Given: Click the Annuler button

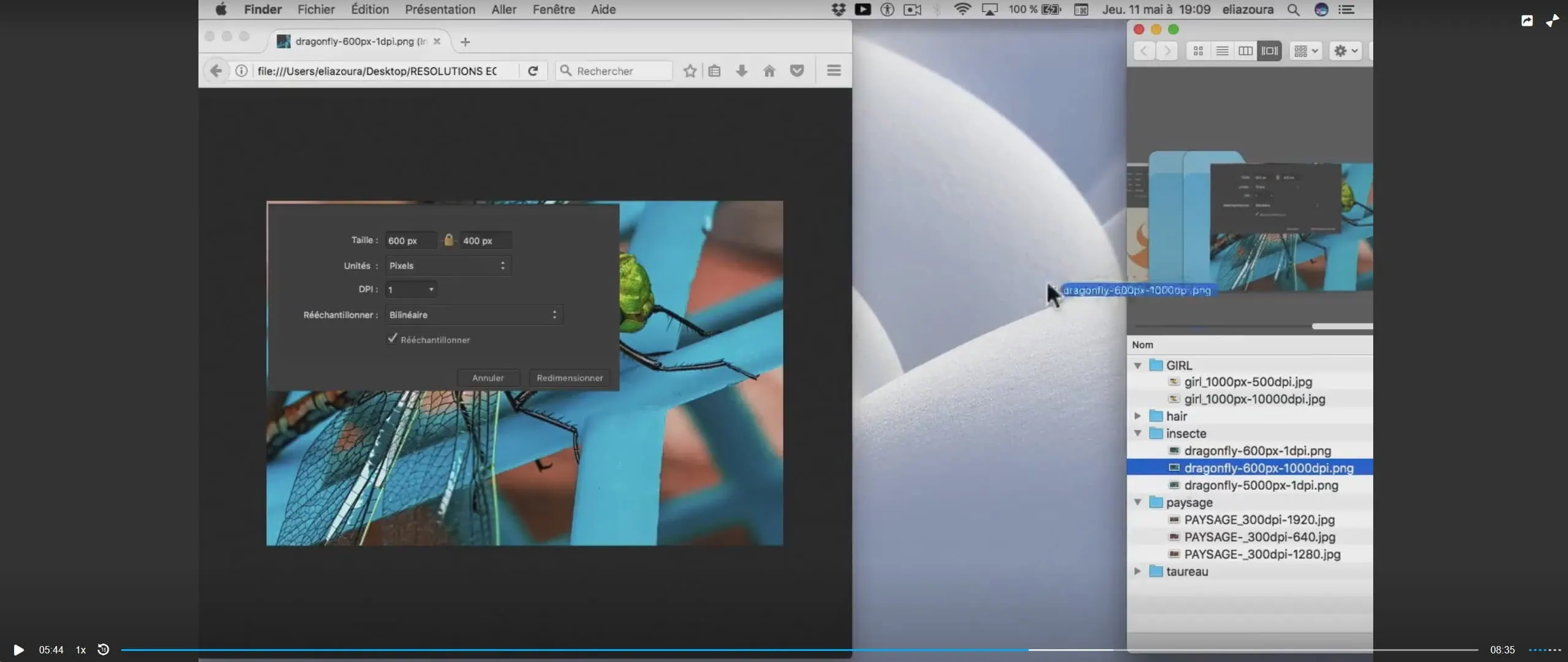Looking at the screenshot, I should coord(488,378).
